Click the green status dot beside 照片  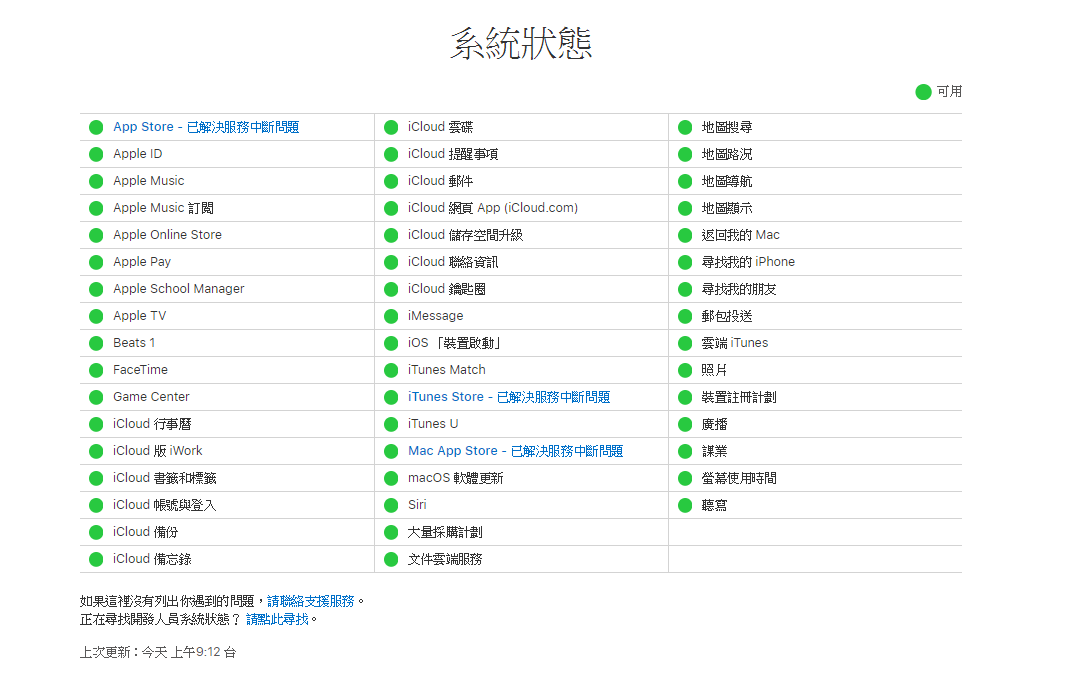coord(685,370)
